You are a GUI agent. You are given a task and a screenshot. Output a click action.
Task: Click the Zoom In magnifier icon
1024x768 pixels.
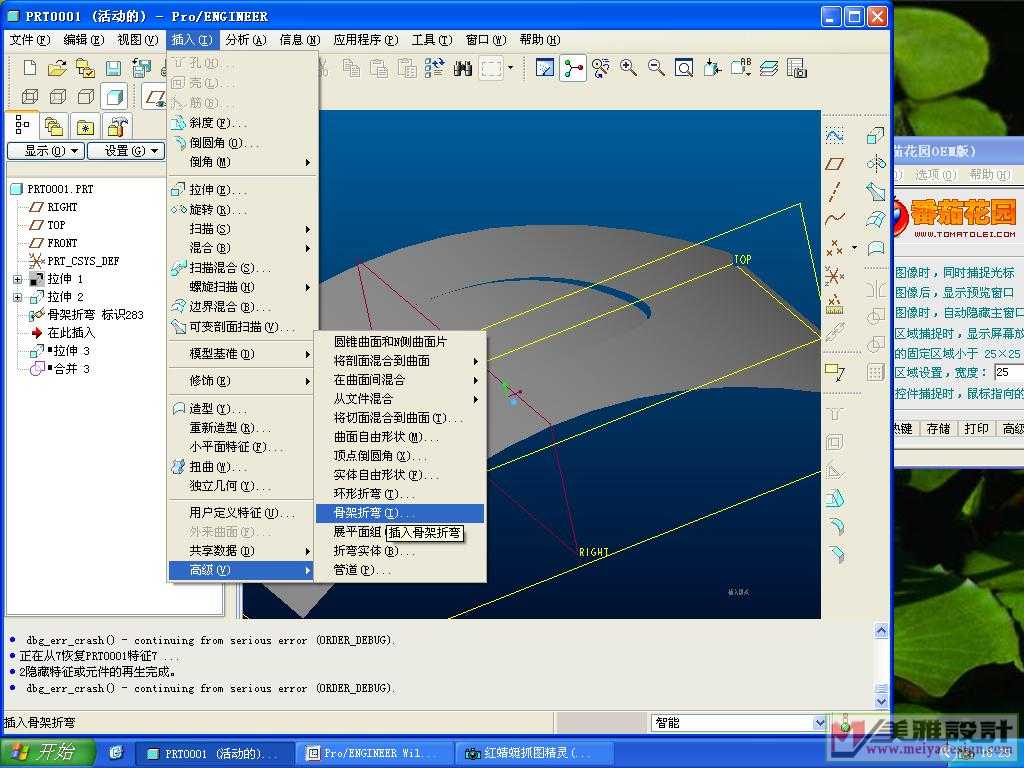tap(628, 68)
